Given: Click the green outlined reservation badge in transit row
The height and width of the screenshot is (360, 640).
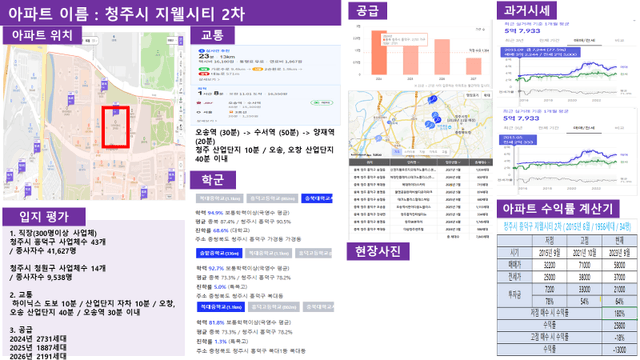Looking at the screenshot, I should (x=321, y=103).
